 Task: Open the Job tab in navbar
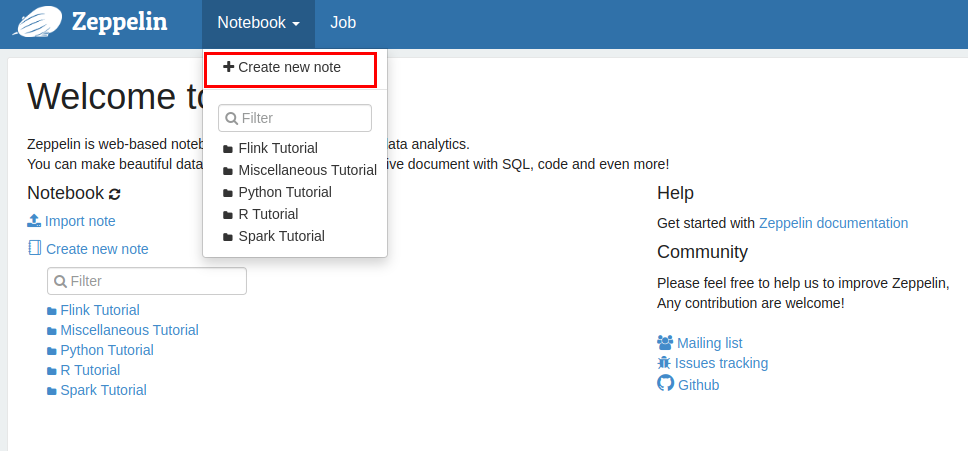click(343, 23)
